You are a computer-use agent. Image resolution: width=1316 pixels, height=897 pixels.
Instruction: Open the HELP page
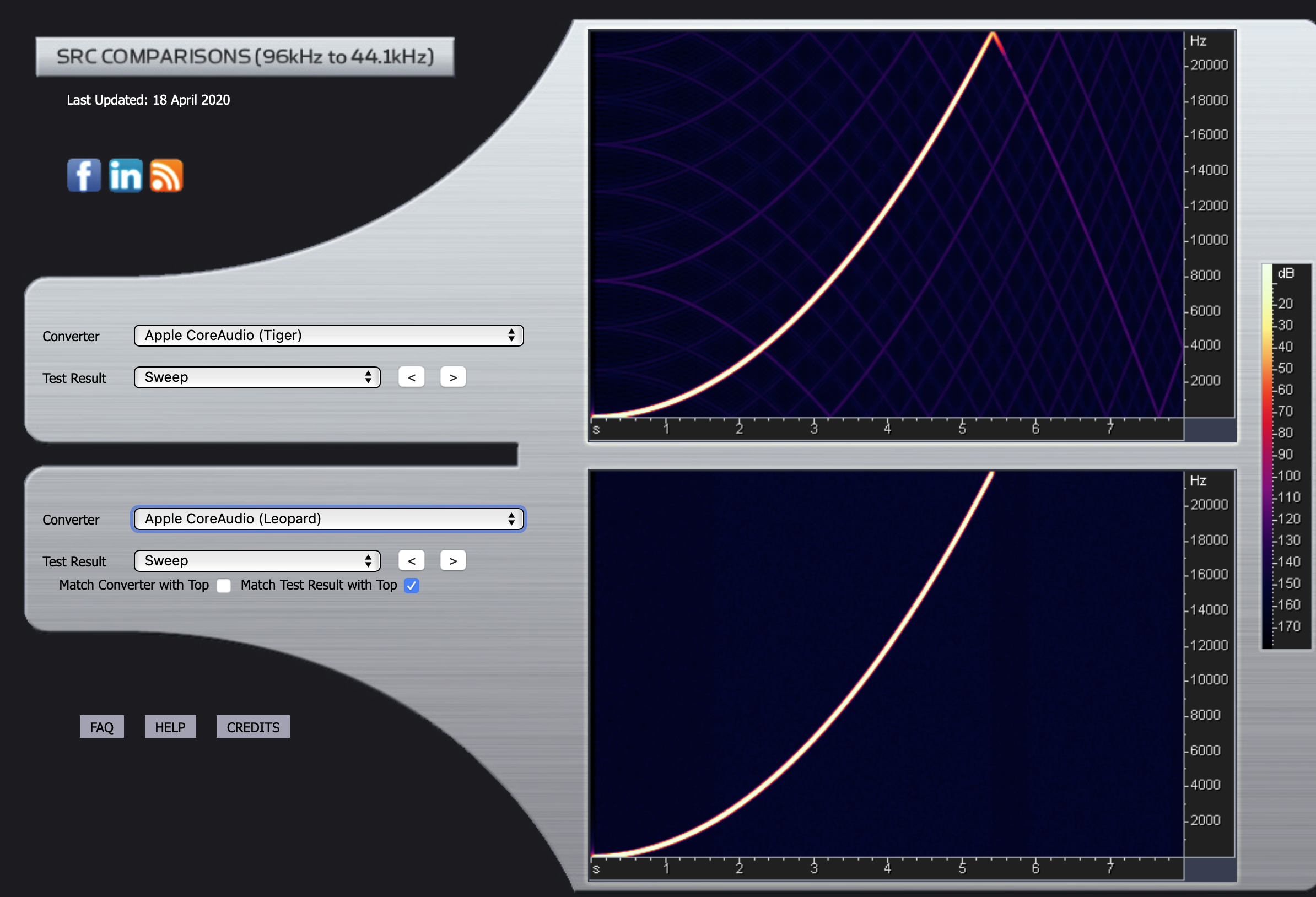[170, 727]
